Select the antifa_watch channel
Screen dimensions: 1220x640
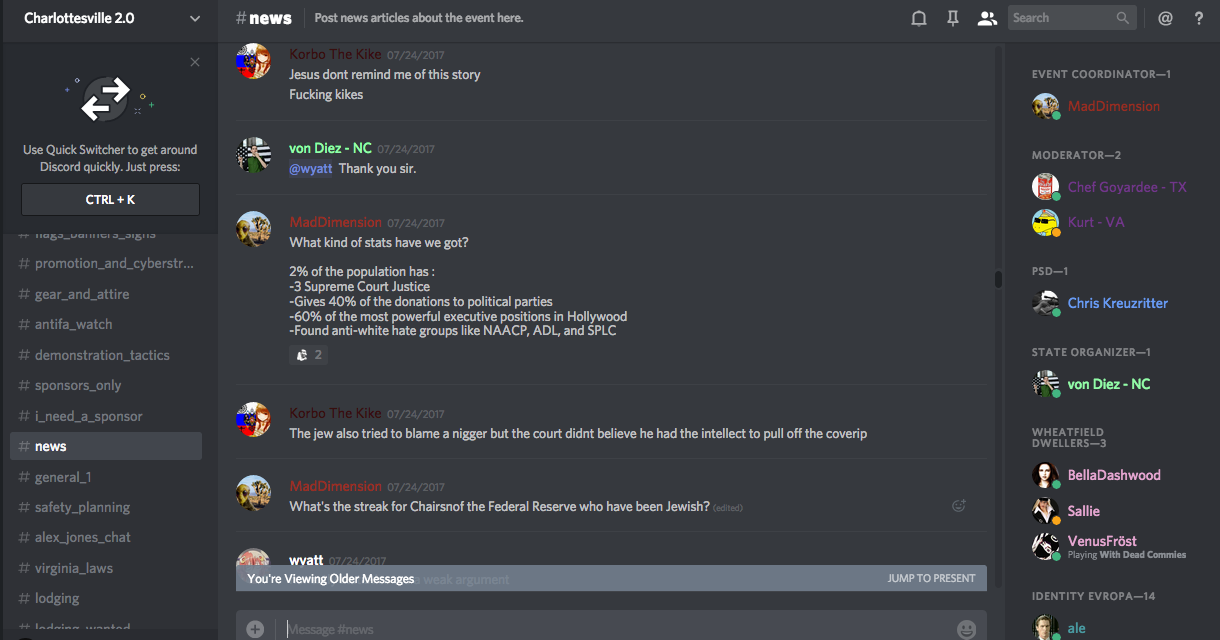(73, 324)
